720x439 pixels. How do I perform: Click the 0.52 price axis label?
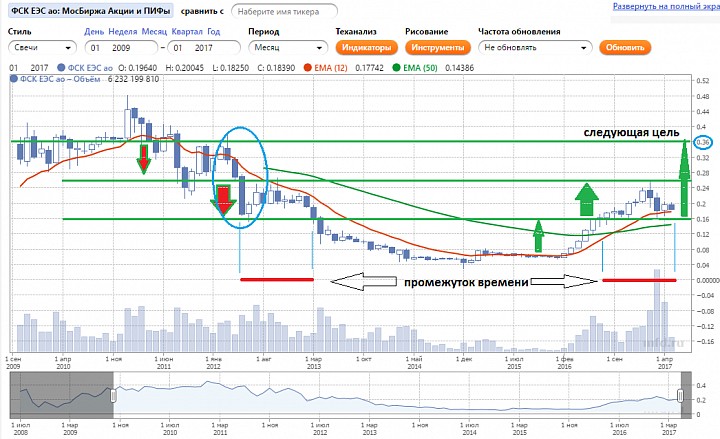(703, 81)
